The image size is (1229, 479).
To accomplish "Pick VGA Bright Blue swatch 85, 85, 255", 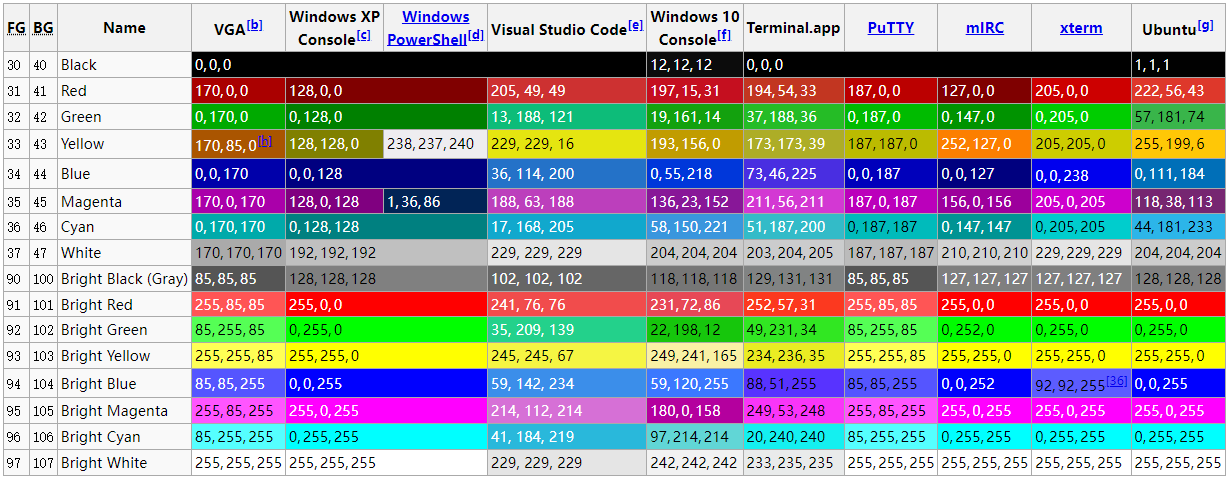I will pyautogui.click(x=239, y=384).
